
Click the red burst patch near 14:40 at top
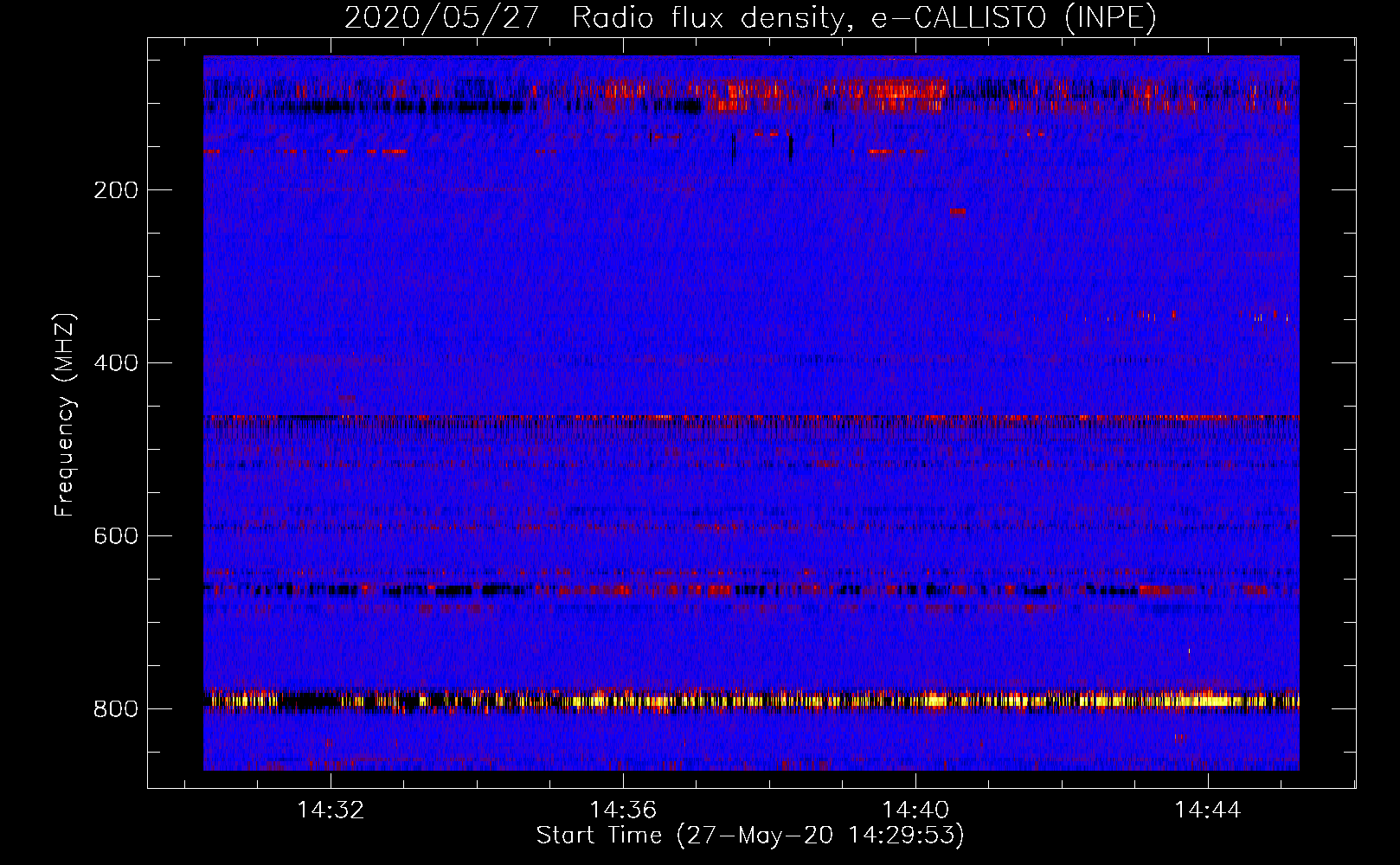[x=900, y=90]
